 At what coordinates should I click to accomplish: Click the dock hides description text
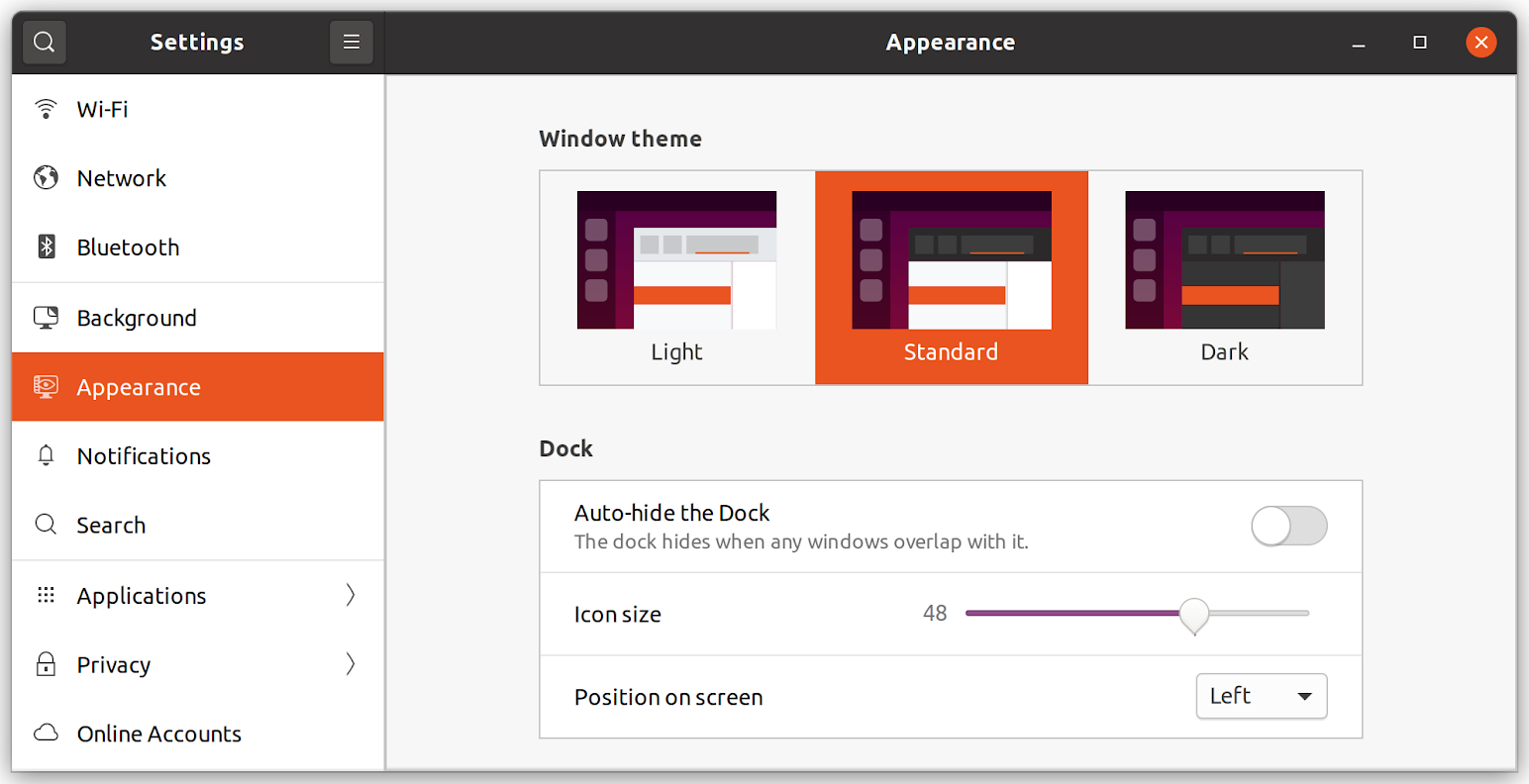801,541
